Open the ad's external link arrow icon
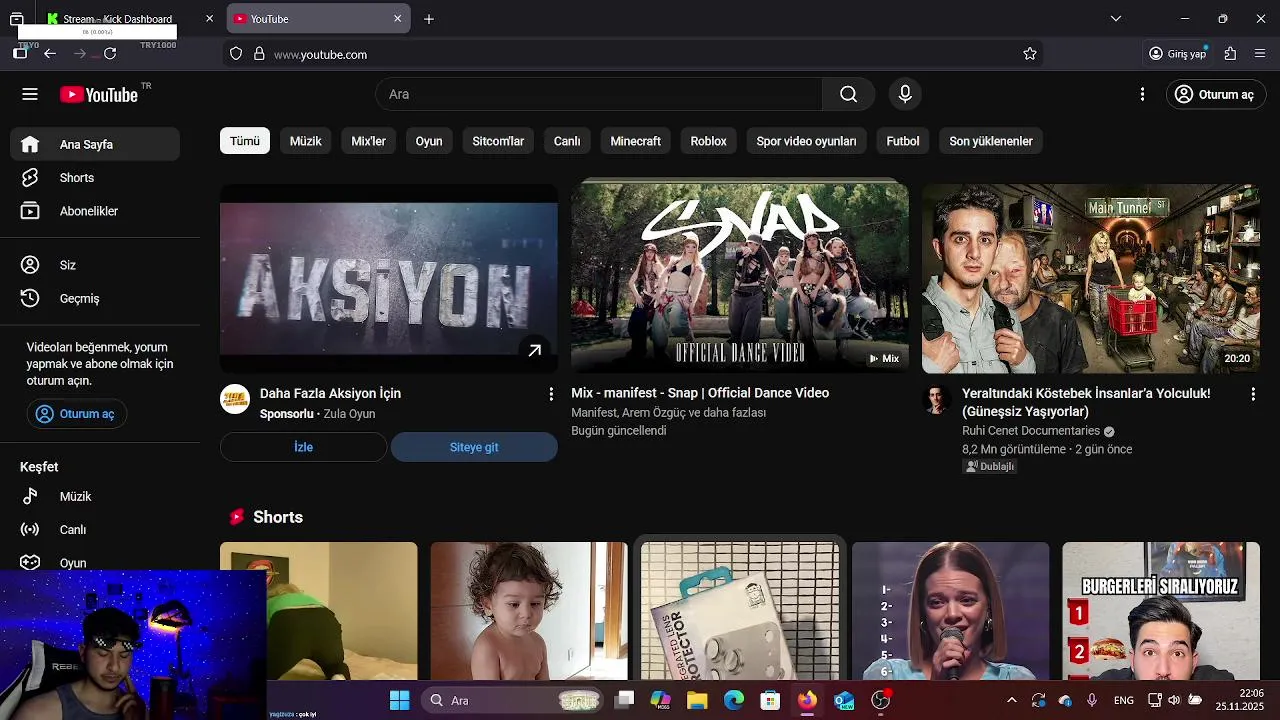1280x720 pixels. (x=535, y=350)
